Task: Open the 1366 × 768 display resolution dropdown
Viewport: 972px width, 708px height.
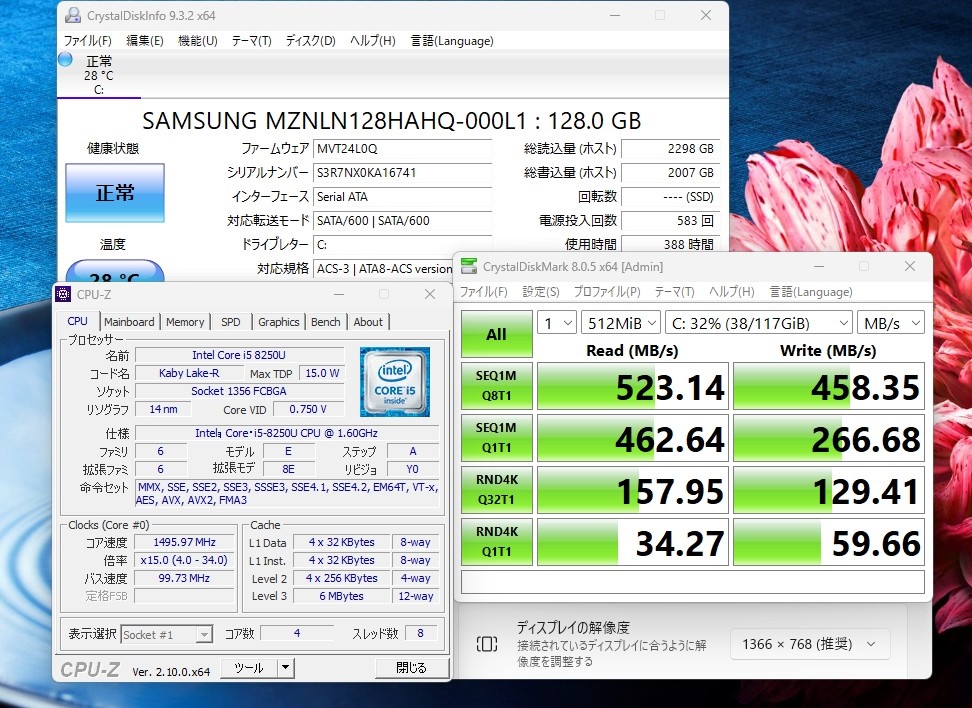Action: [810, 644]
